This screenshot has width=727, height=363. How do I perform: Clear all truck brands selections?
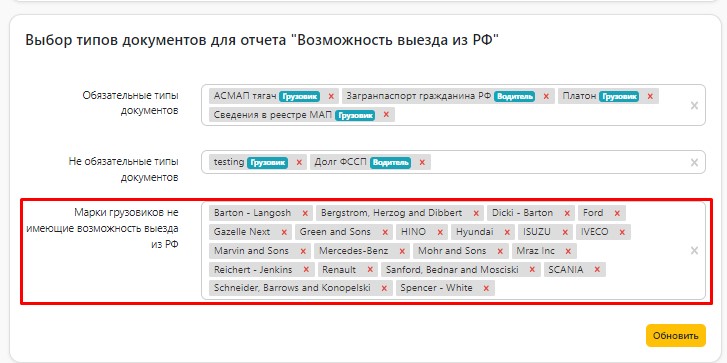click(694, 250)
